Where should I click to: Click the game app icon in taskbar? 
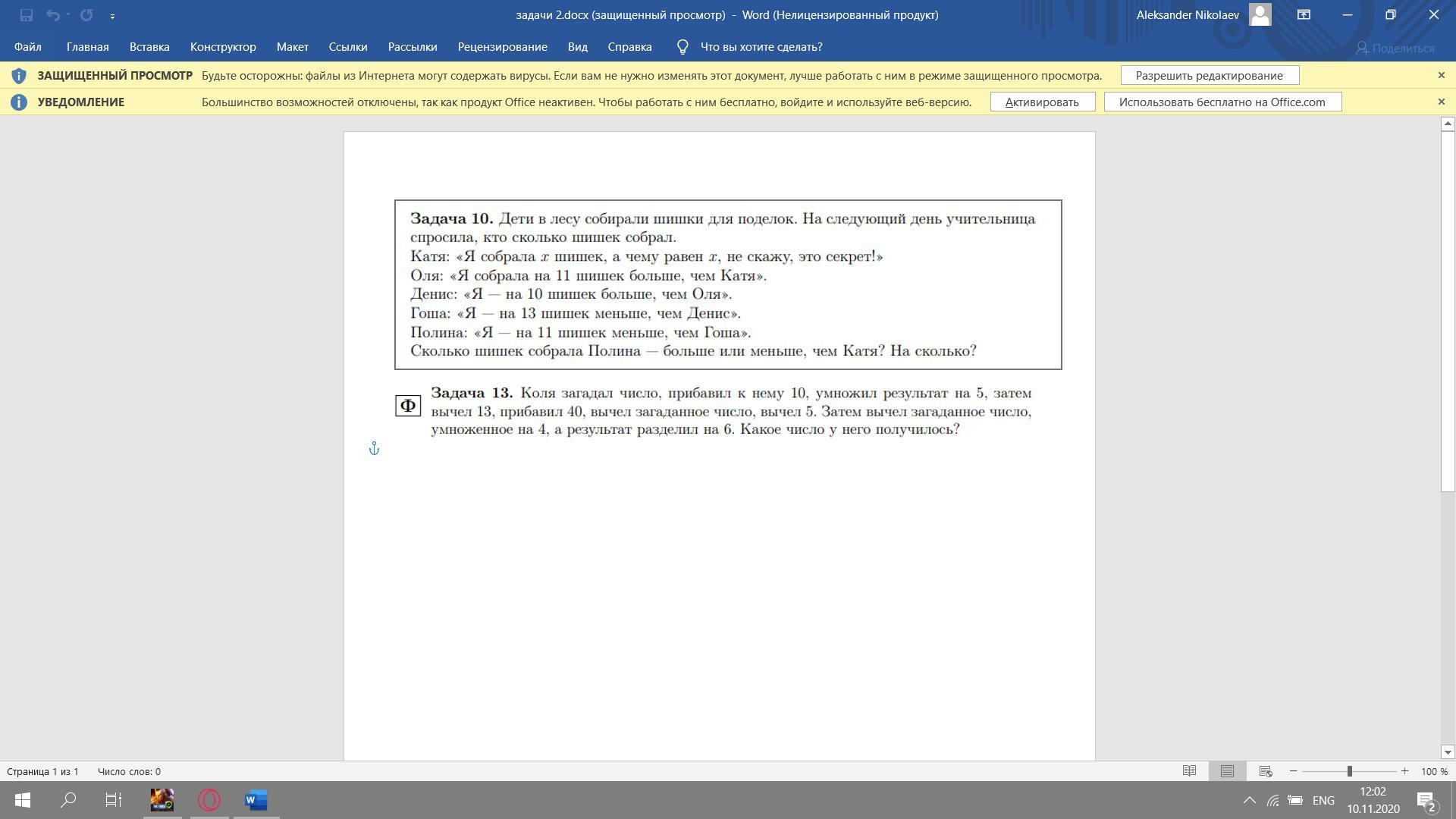[162, 800]
